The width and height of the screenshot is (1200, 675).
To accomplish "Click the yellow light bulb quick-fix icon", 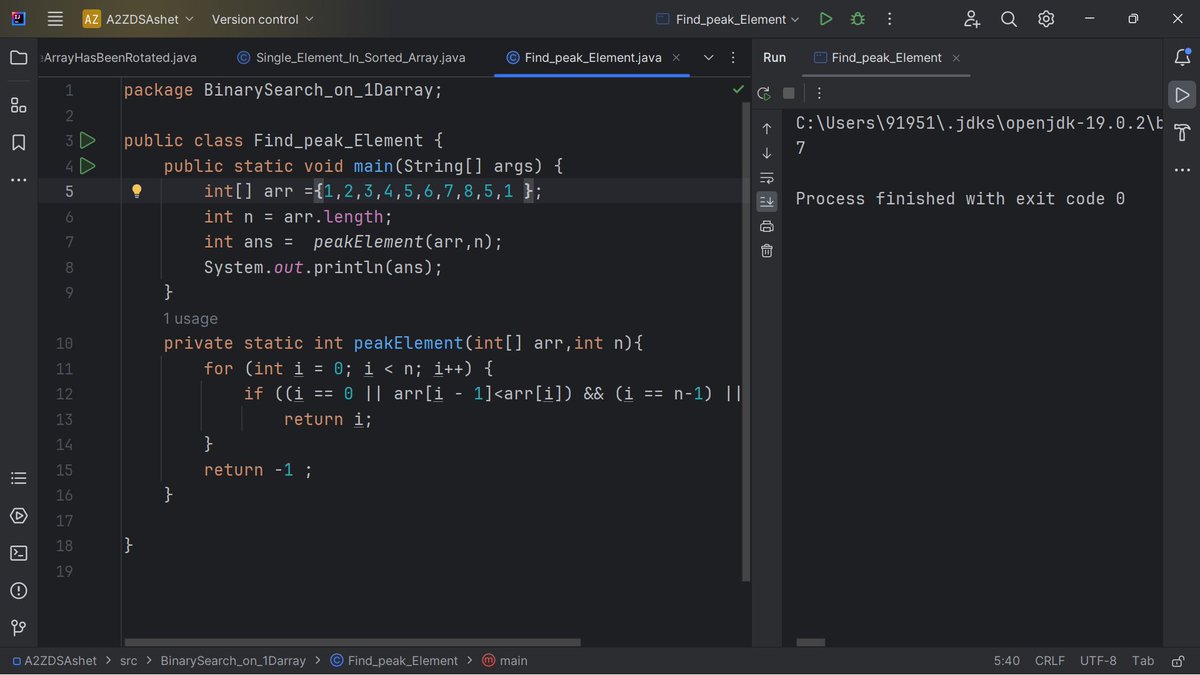I will [137, 191].
